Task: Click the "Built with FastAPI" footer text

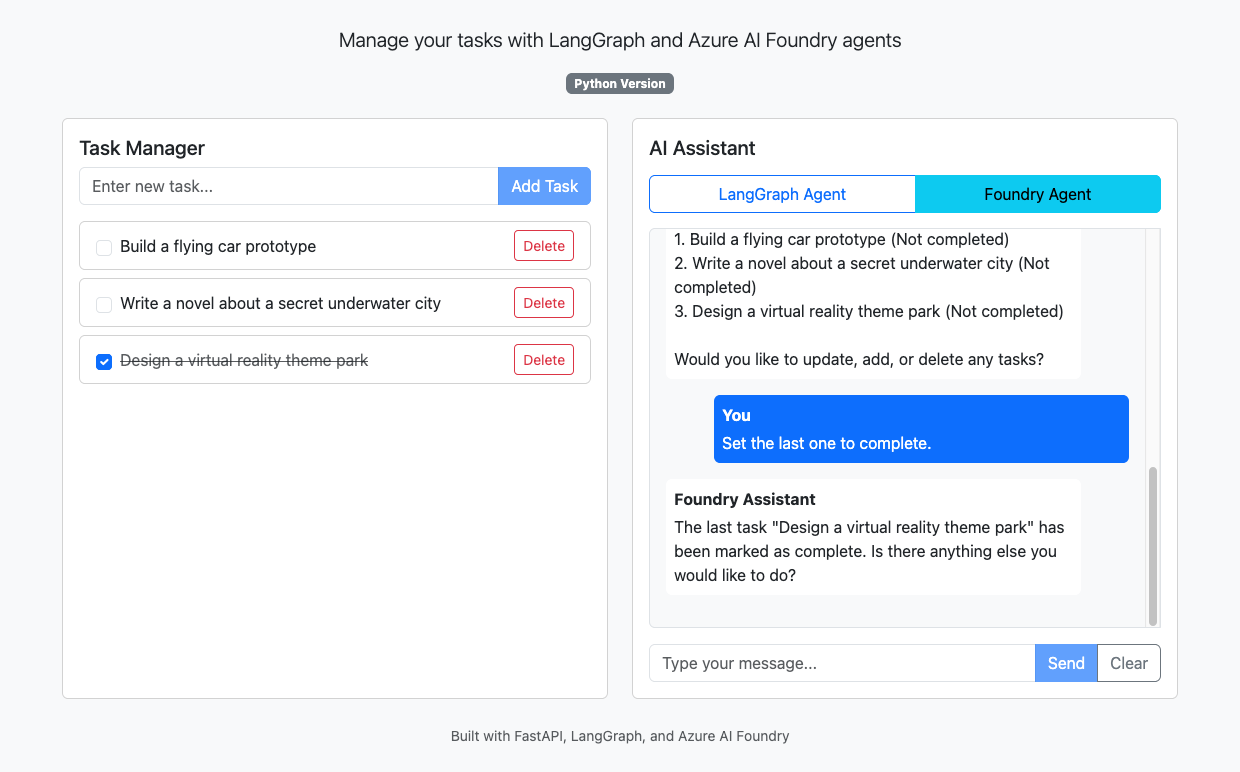Action: point(619,736)
